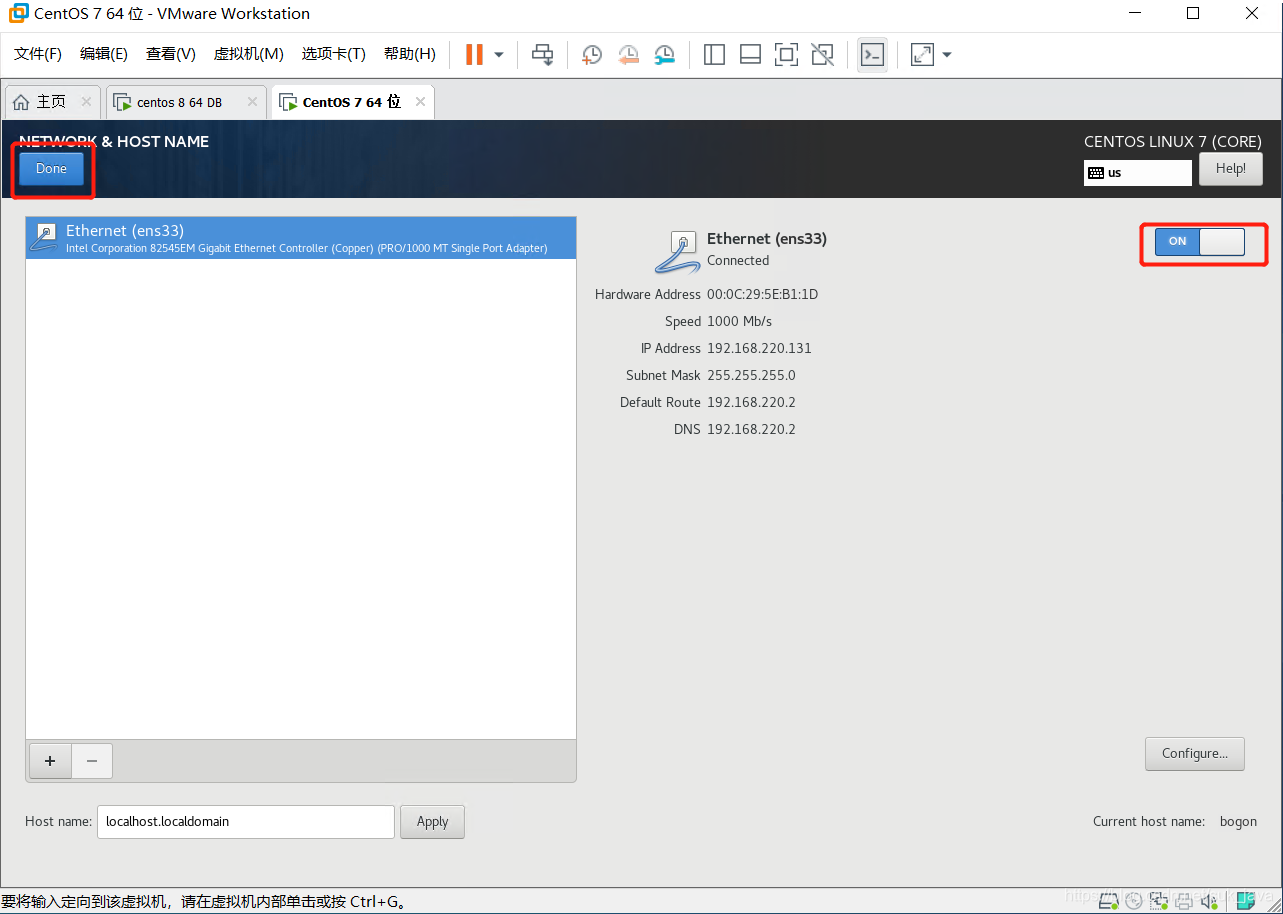
Task: Click the sound card status icon
Action: 1210,901
